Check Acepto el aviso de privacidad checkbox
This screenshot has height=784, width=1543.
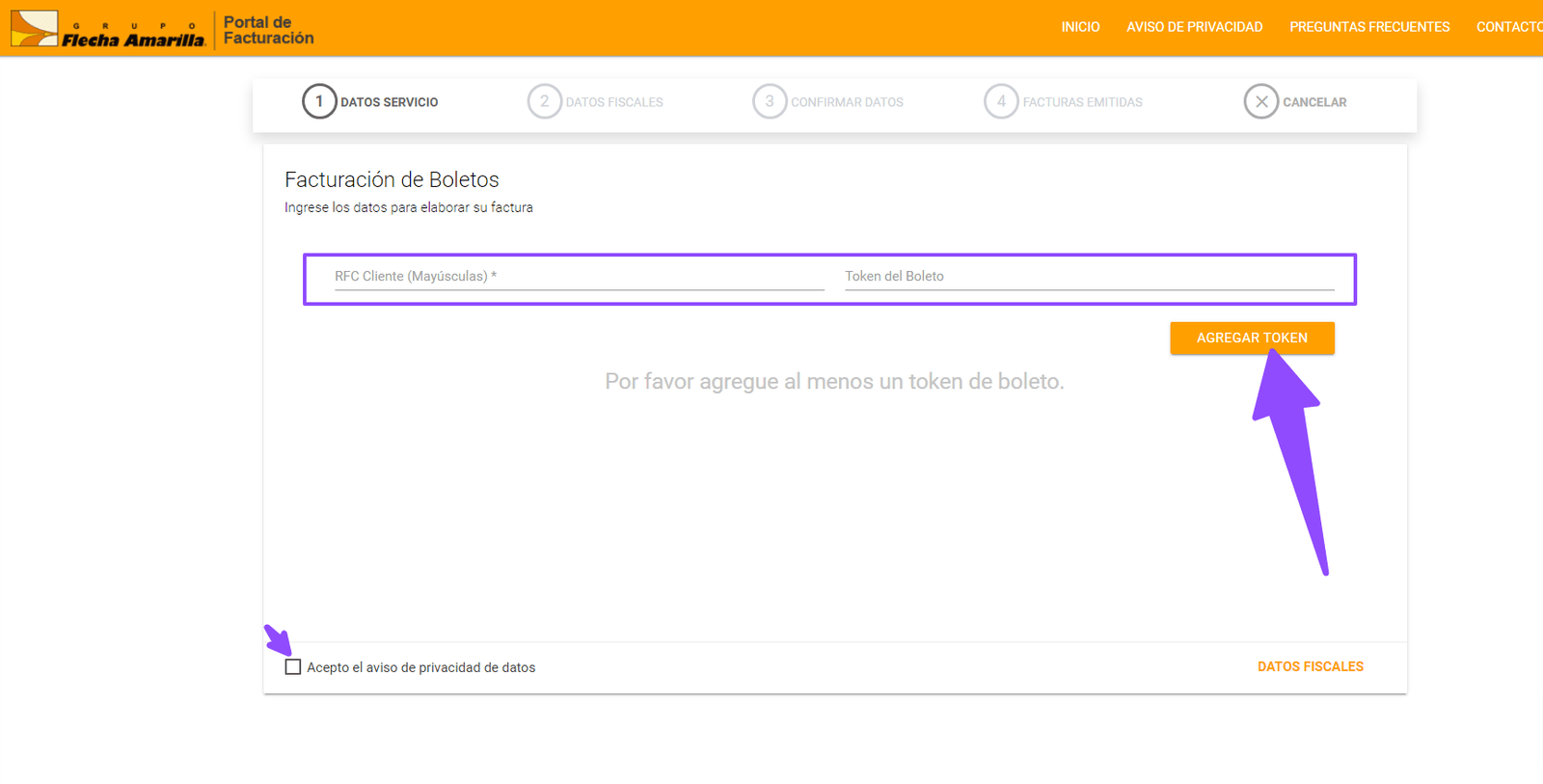point(293,667)
